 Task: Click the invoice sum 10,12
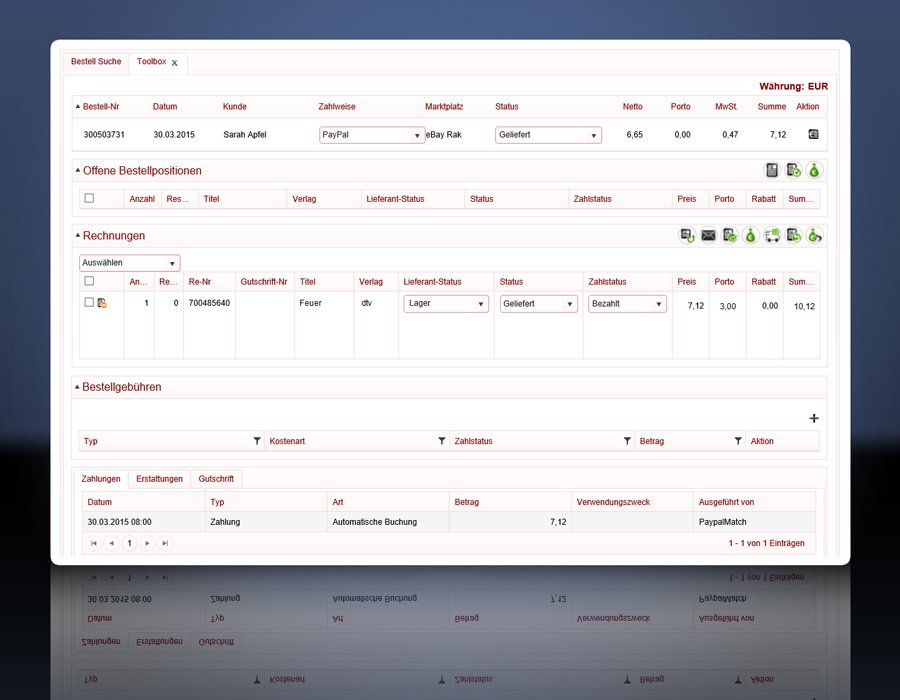804,306
